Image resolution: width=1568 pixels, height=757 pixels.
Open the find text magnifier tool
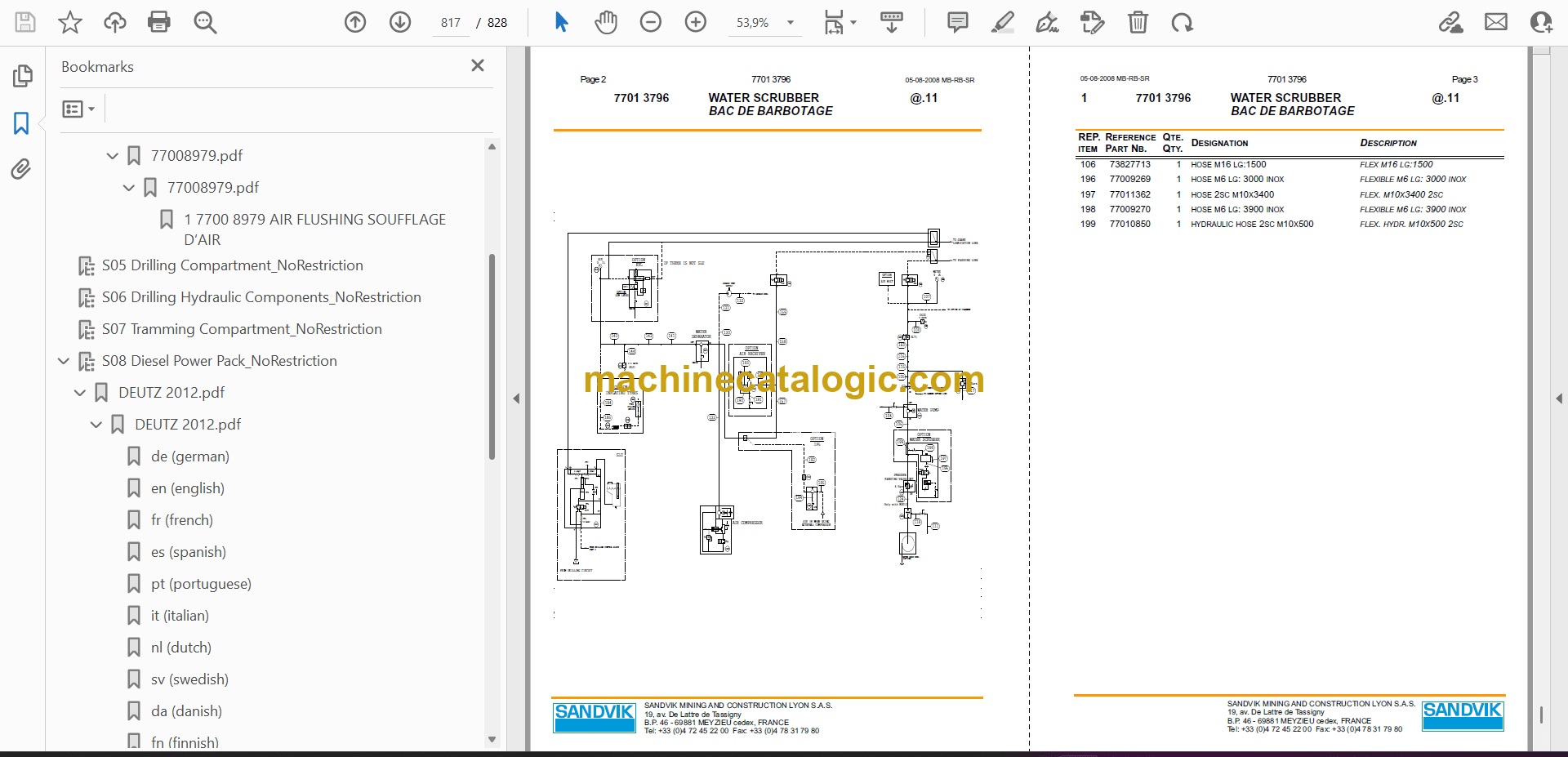(x=205, y=22)
